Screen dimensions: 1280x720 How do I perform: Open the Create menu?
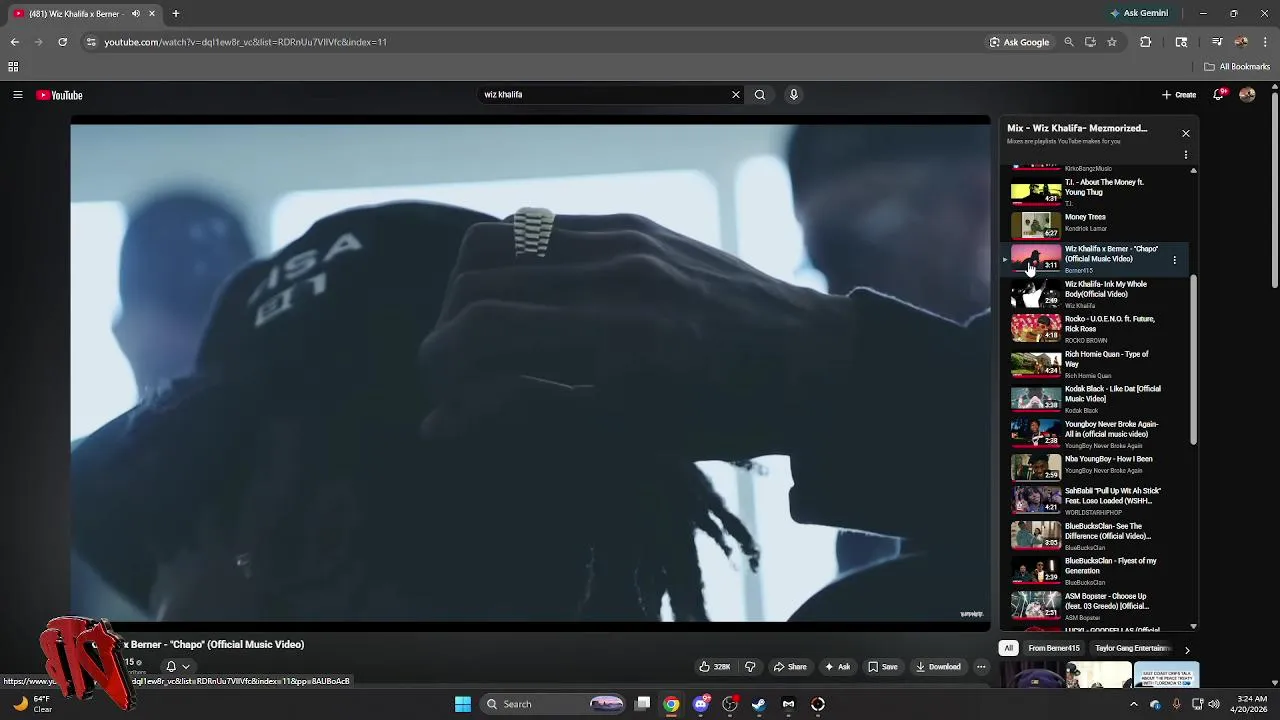tap(1179, 95)
